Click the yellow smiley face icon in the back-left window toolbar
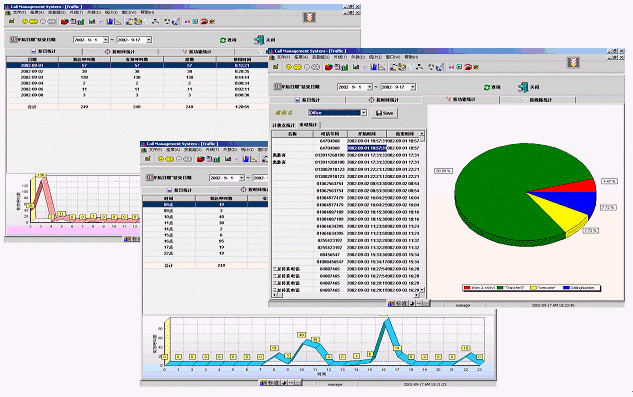This screenshot has height=397, width=633. point(25,21)
